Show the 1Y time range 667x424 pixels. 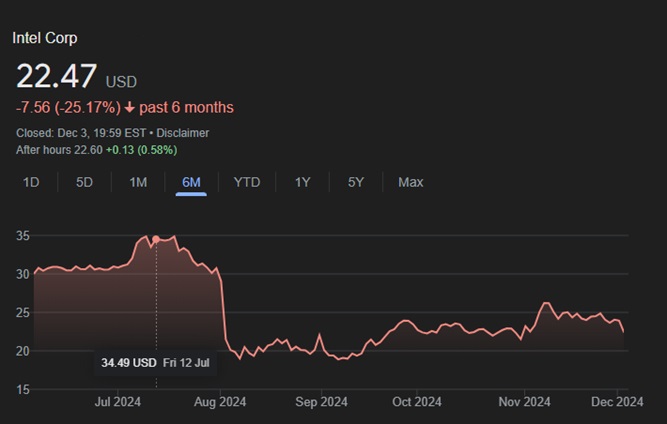(302, 182)
